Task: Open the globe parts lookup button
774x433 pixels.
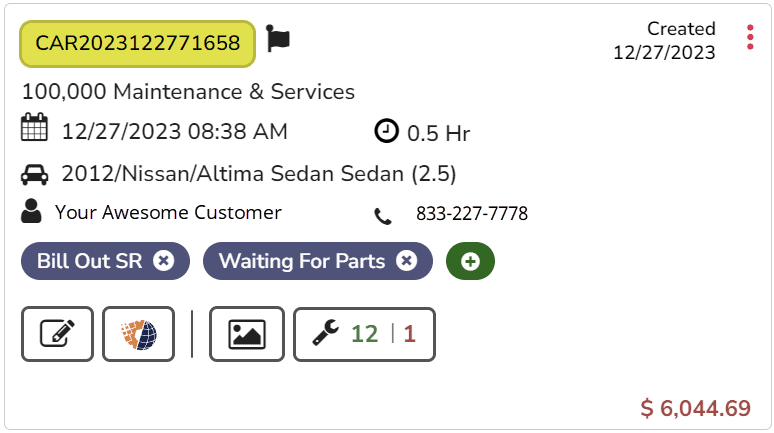Action: pos(138,333)
